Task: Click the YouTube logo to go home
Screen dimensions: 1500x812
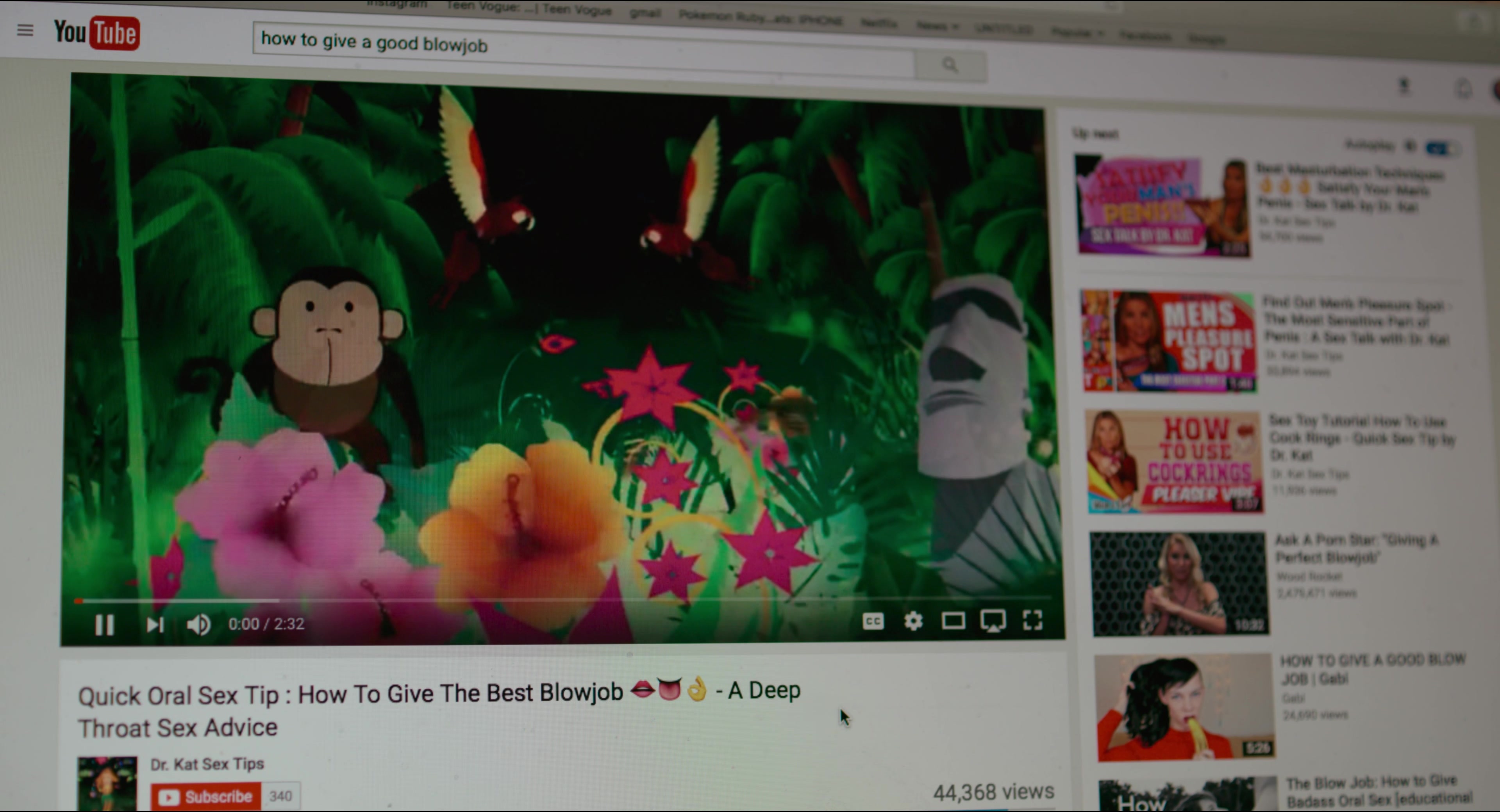Action: 96,32
